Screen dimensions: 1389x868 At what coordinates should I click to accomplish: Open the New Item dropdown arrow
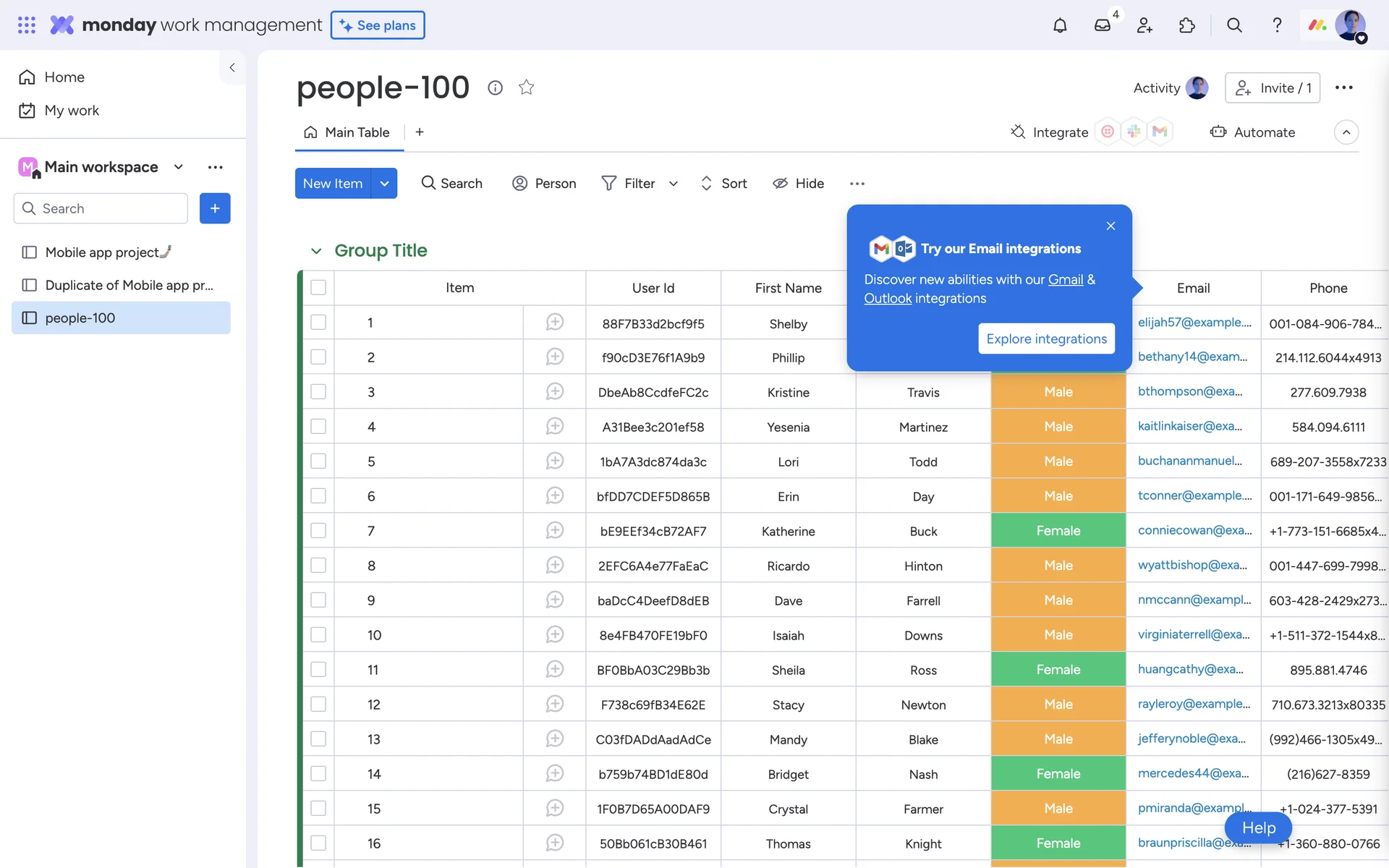384,184
